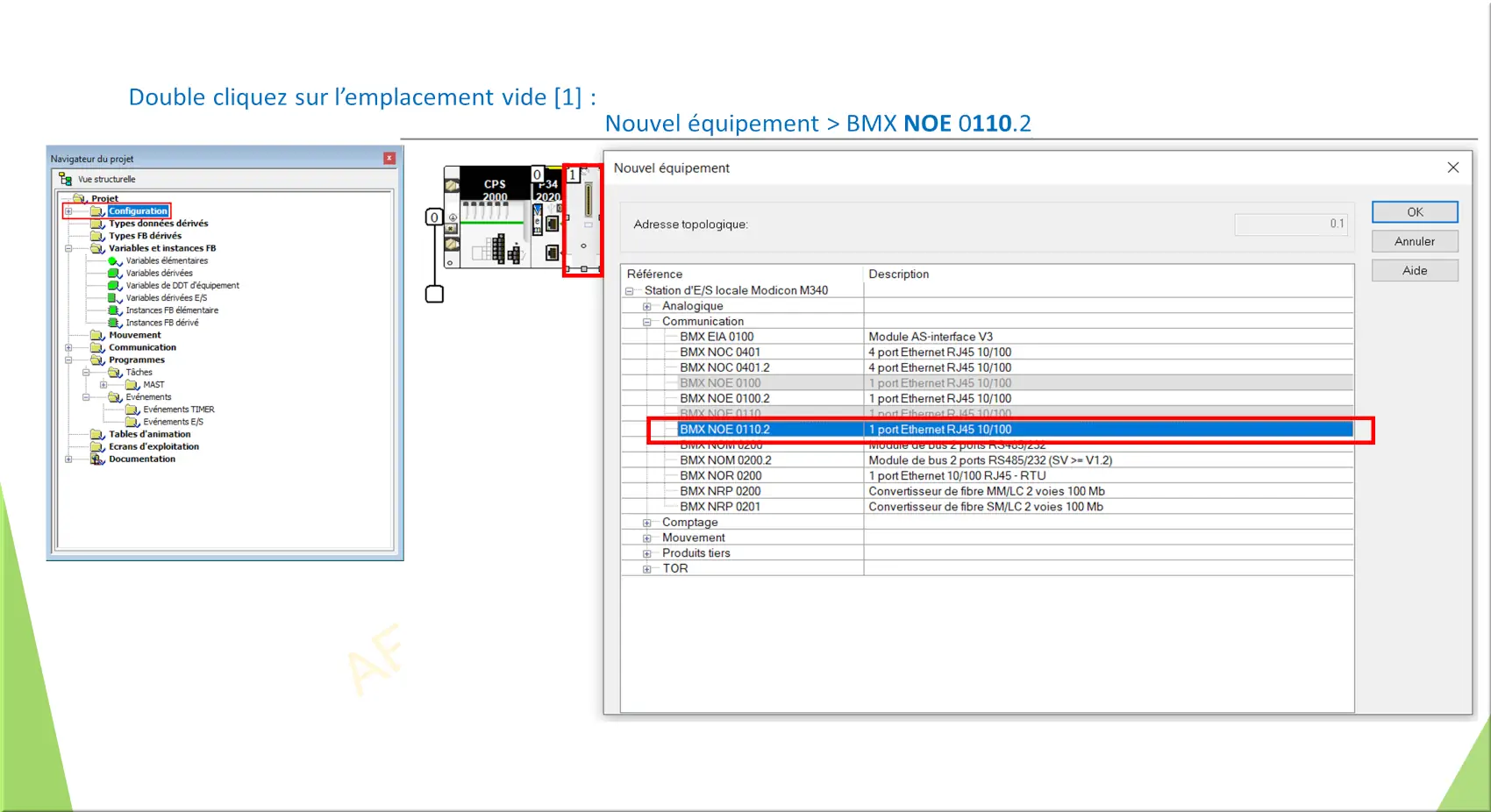
Task: Expand the MAST task node
Action: [x=103, y=385]
